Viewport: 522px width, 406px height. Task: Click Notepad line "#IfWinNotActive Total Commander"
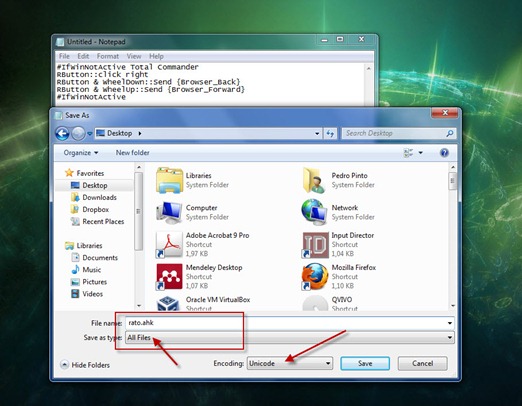[128, 67]
